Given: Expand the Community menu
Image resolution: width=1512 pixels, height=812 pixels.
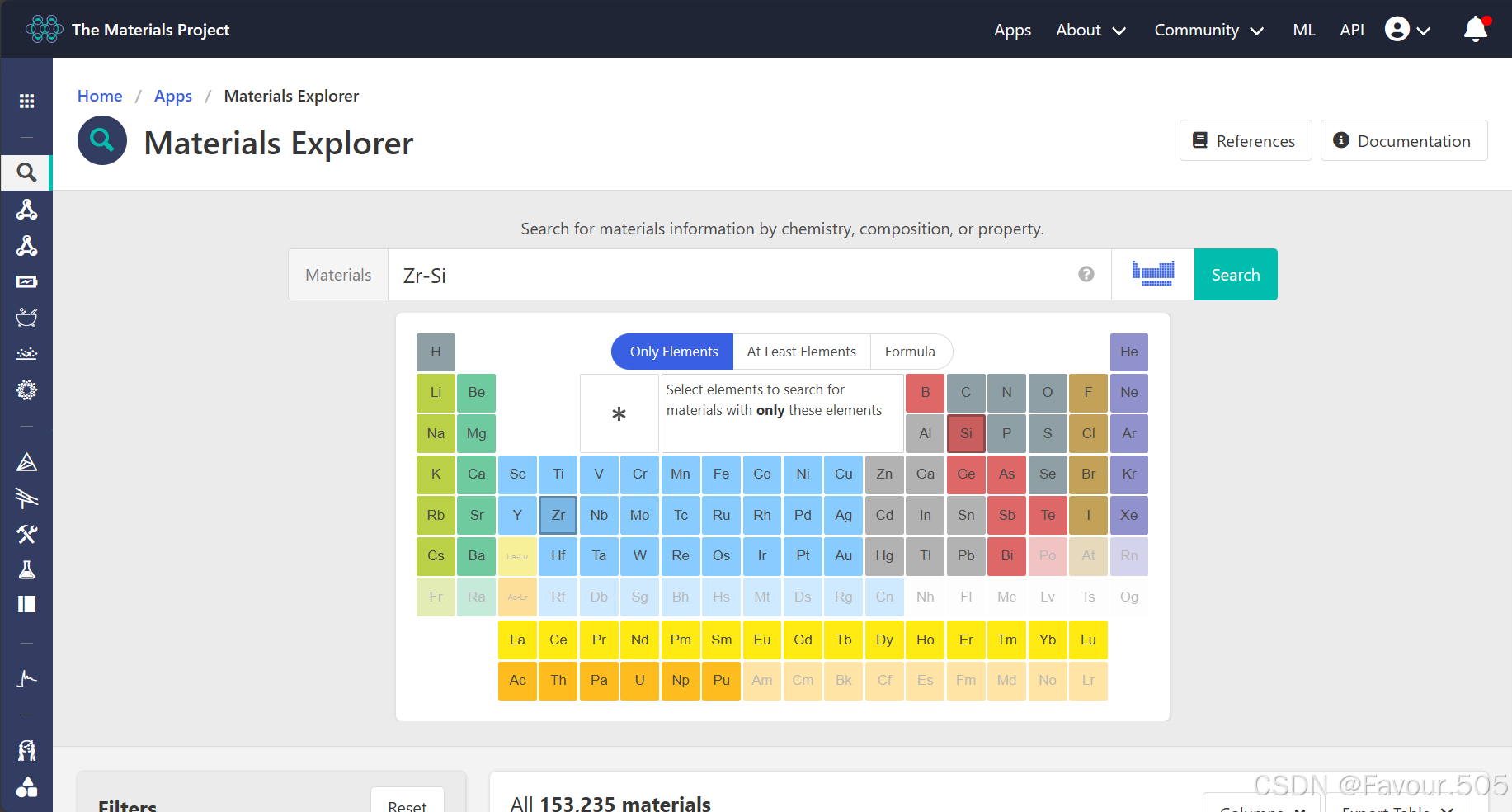Looking at the screenshot, I should [x=1208, y=30].
